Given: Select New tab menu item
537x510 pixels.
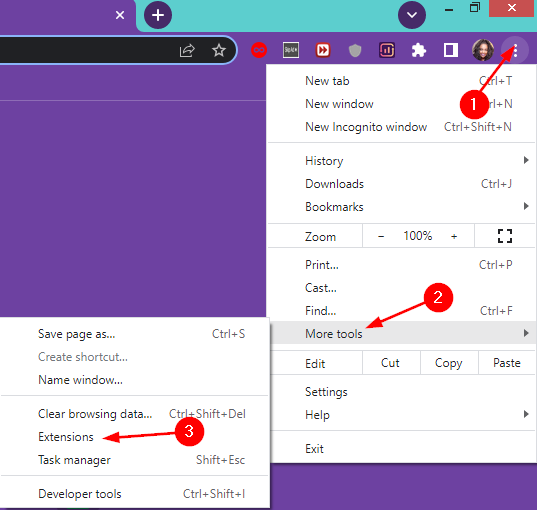Looking at the screenshot, I should click(x=401, y=81).
